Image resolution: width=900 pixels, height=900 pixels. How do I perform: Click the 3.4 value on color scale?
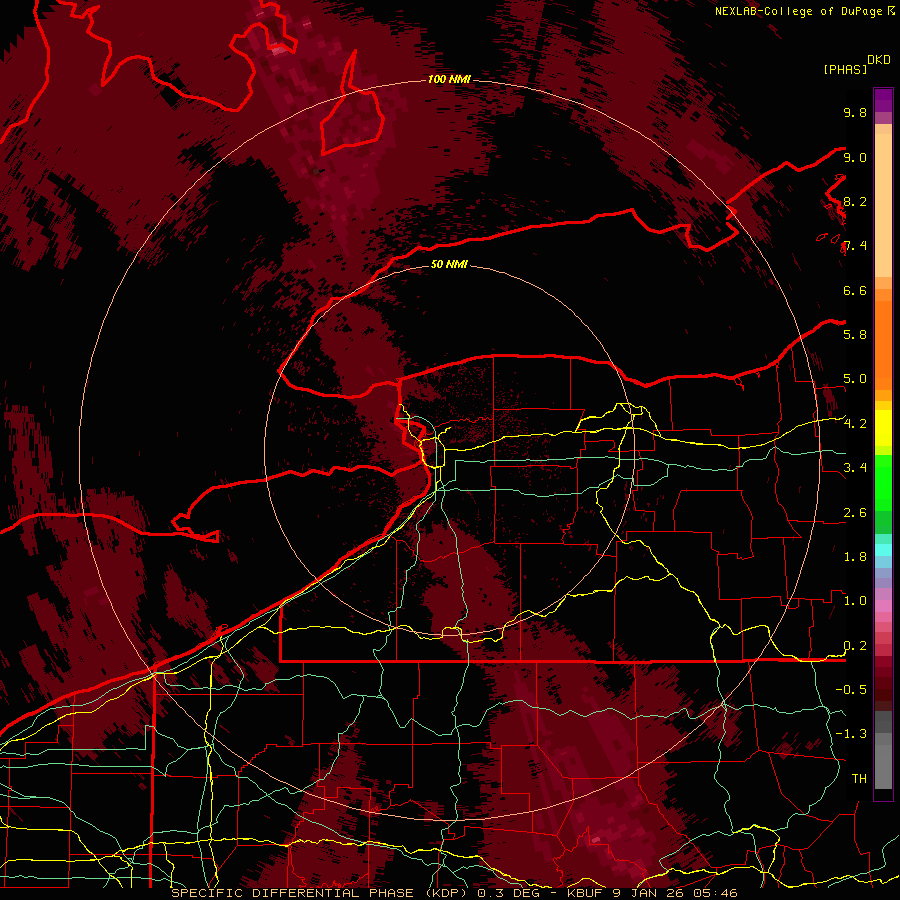[x=855, y=467]
